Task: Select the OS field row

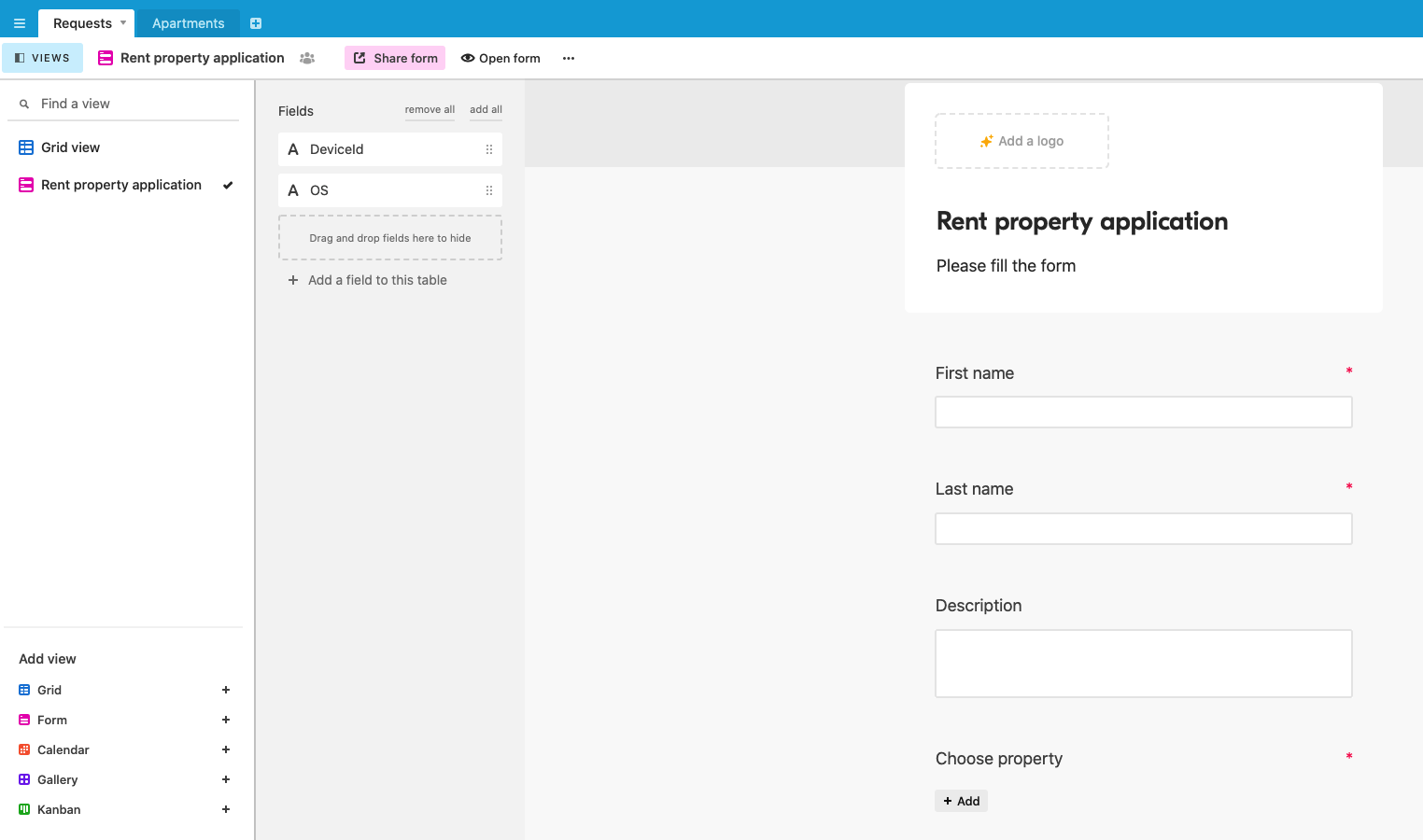Action: click(x=390, y=190)
